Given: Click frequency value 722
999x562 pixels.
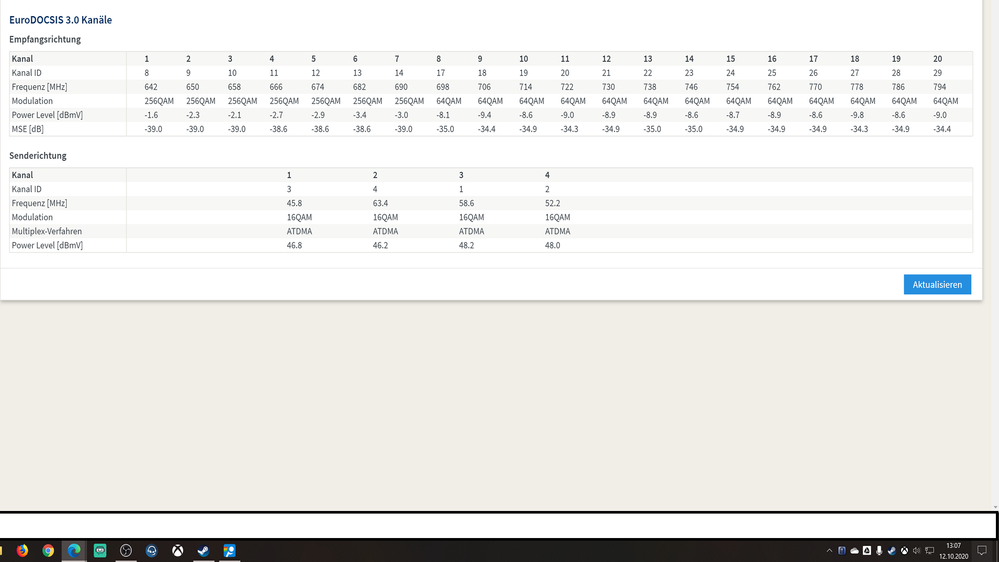Looking at the screenshot, I should click(567, 87).
